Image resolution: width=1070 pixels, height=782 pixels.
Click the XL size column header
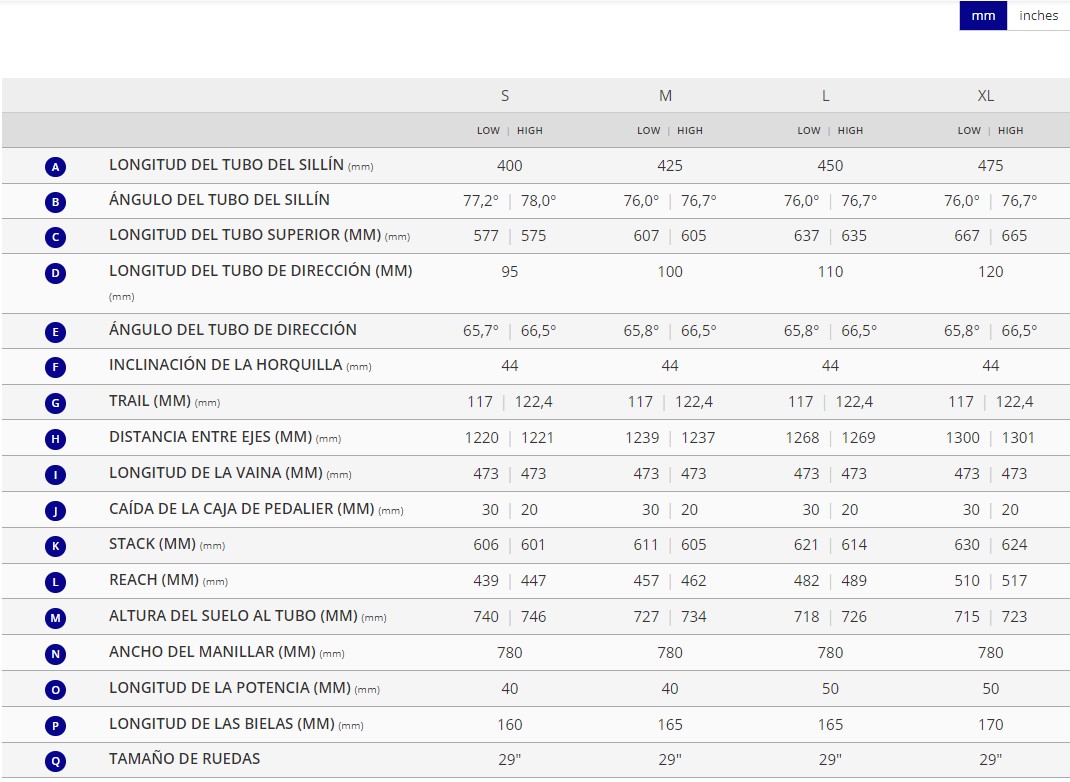coord(985,96)
